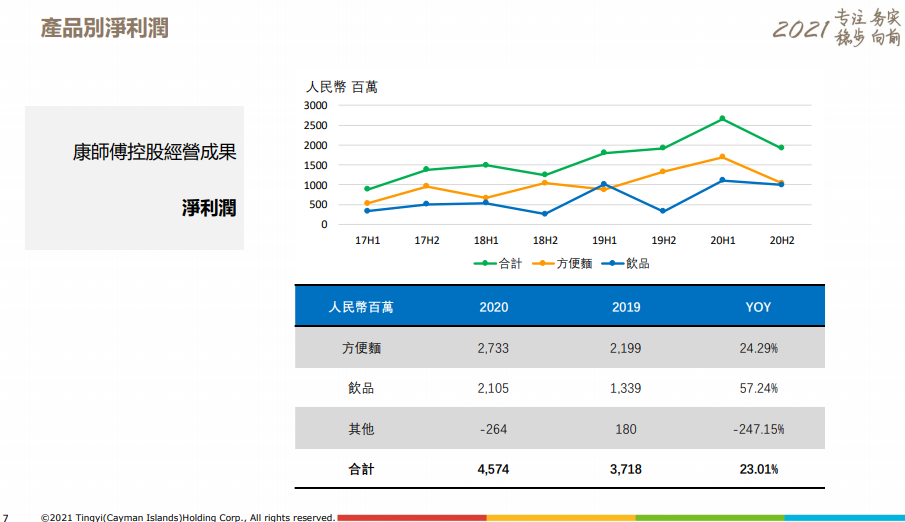Click the bold 淨利潤 label
Image resolution: width=905 pixels, height=522 pixels.
point(209,208)
